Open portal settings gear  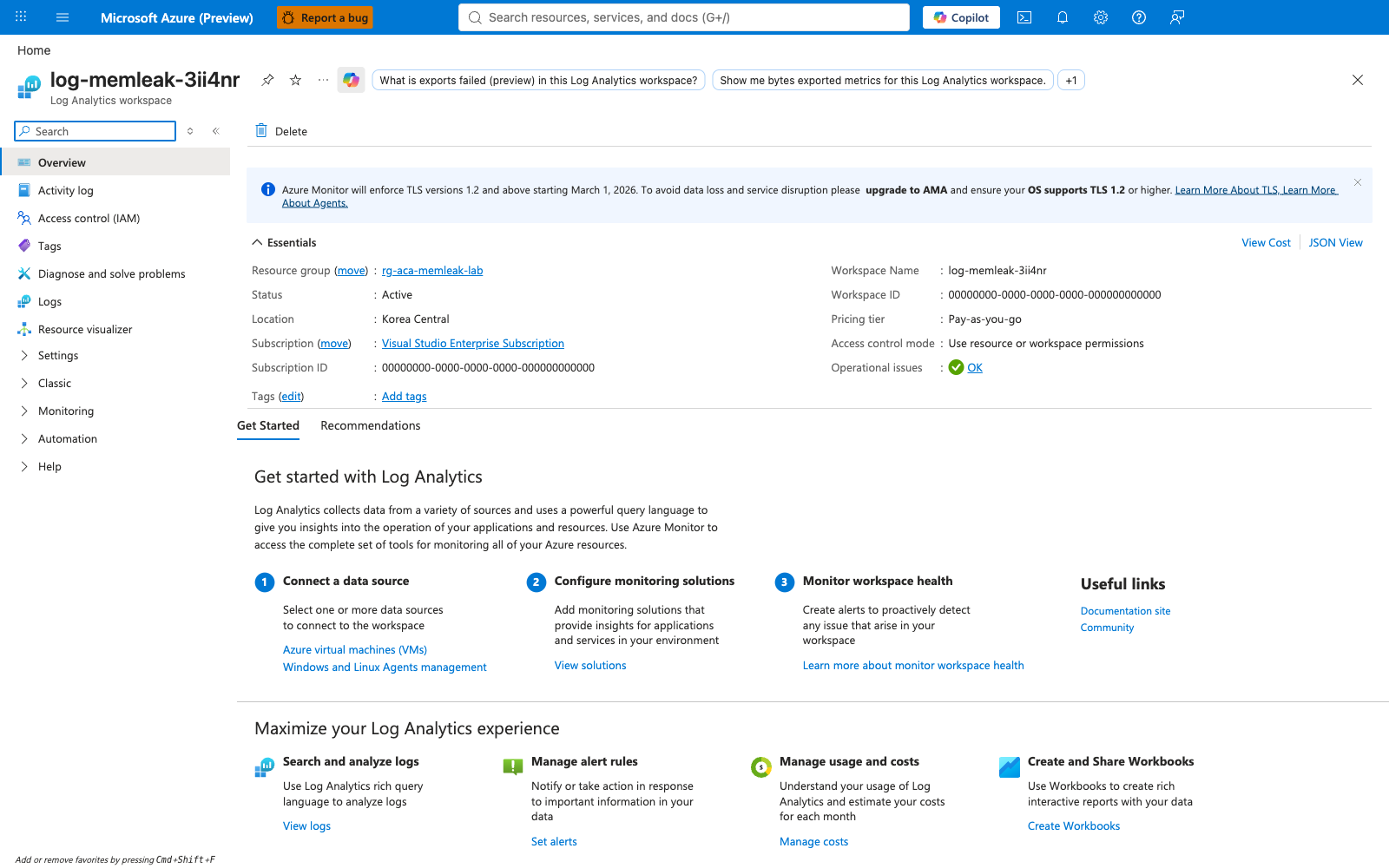(x=1101, y=17)
